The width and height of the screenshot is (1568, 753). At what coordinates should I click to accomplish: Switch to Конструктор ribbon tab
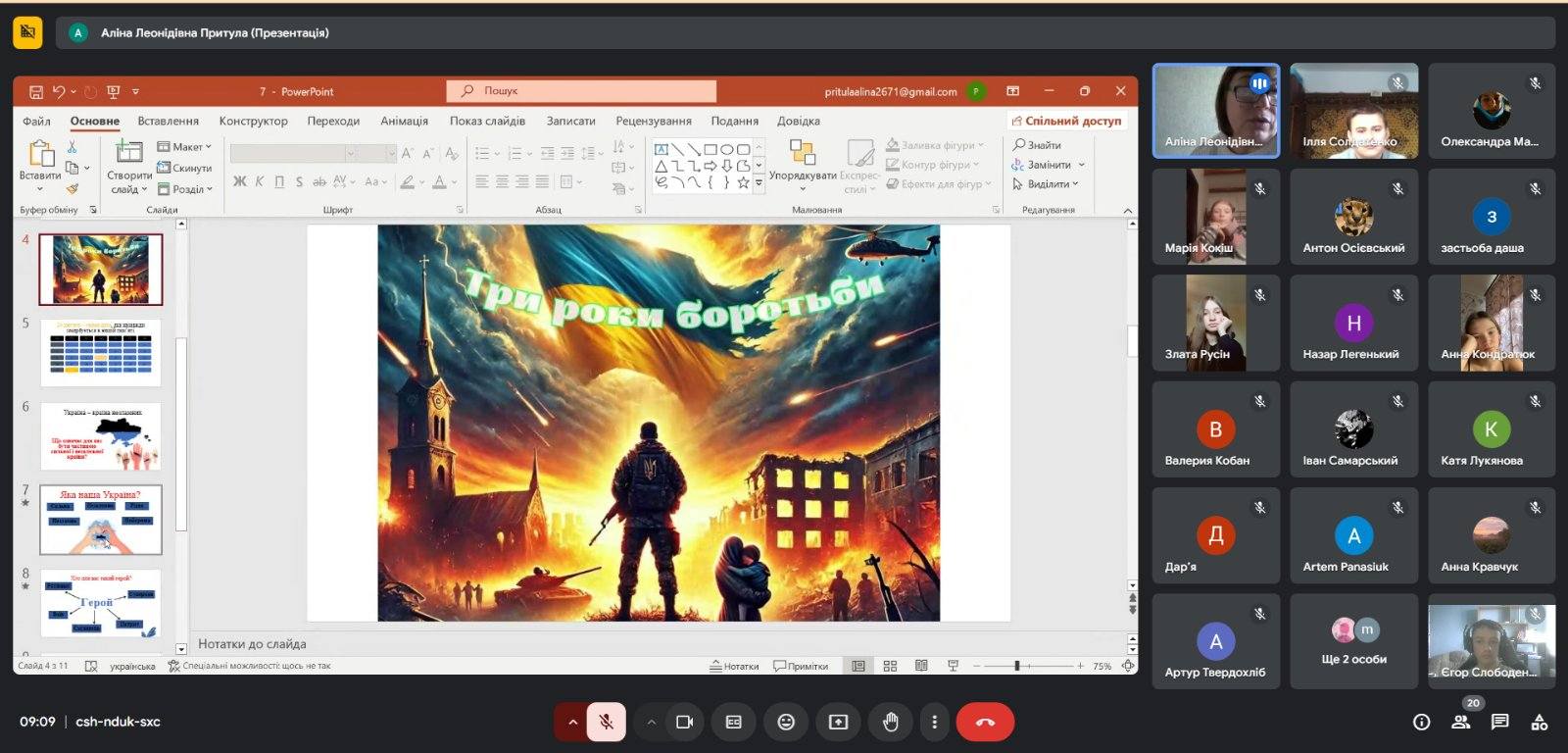click(x=253, y=121)
